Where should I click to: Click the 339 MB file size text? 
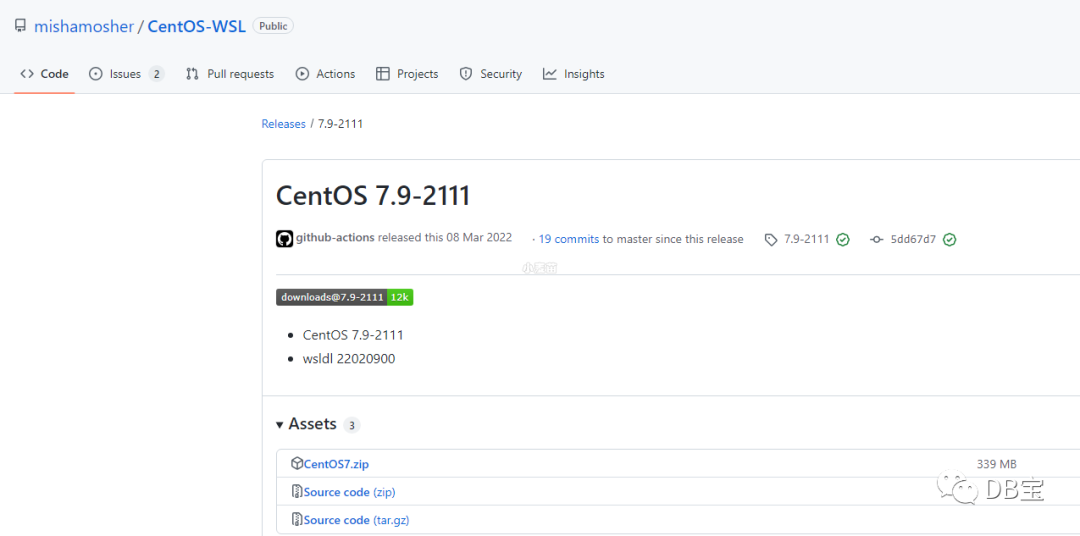pos(997,464)
